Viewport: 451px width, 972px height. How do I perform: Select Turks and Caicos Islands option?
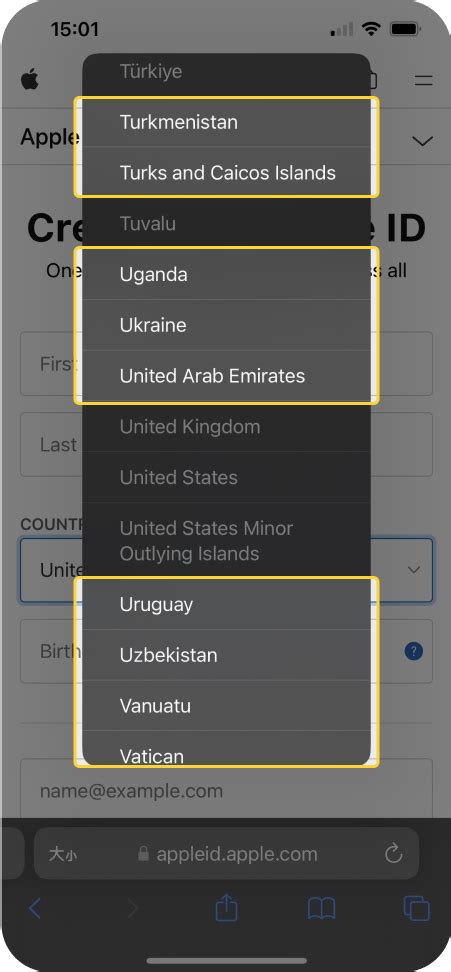227,173
